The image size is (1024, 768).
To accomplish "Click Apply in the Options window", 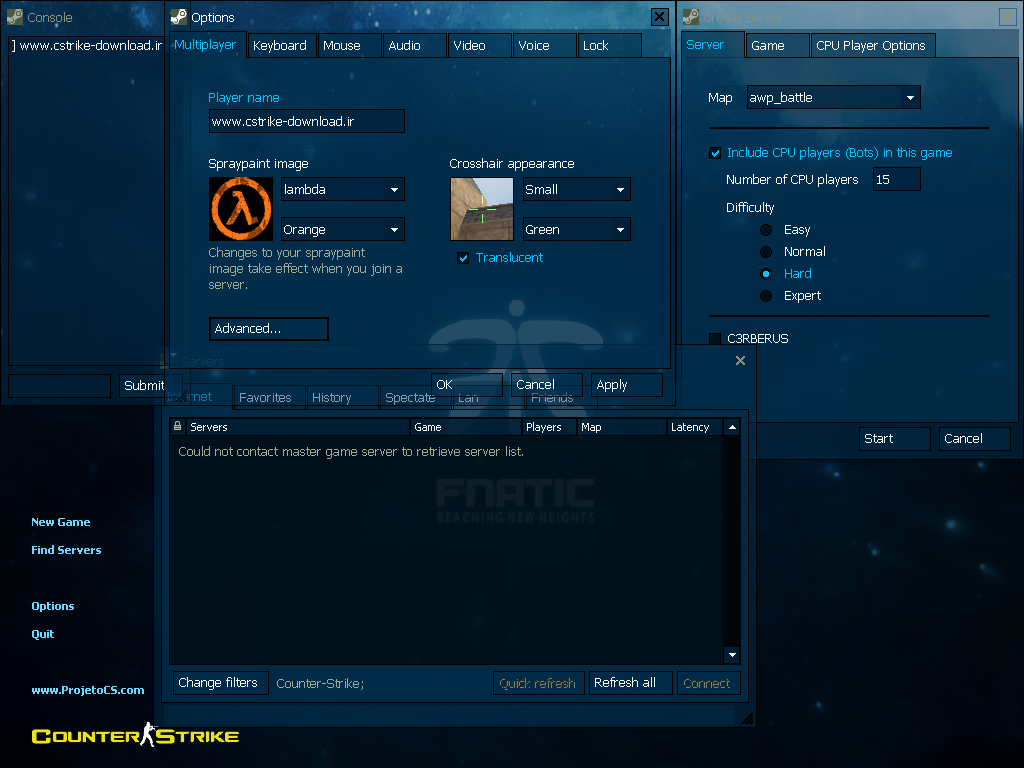I will click(627, 385).
